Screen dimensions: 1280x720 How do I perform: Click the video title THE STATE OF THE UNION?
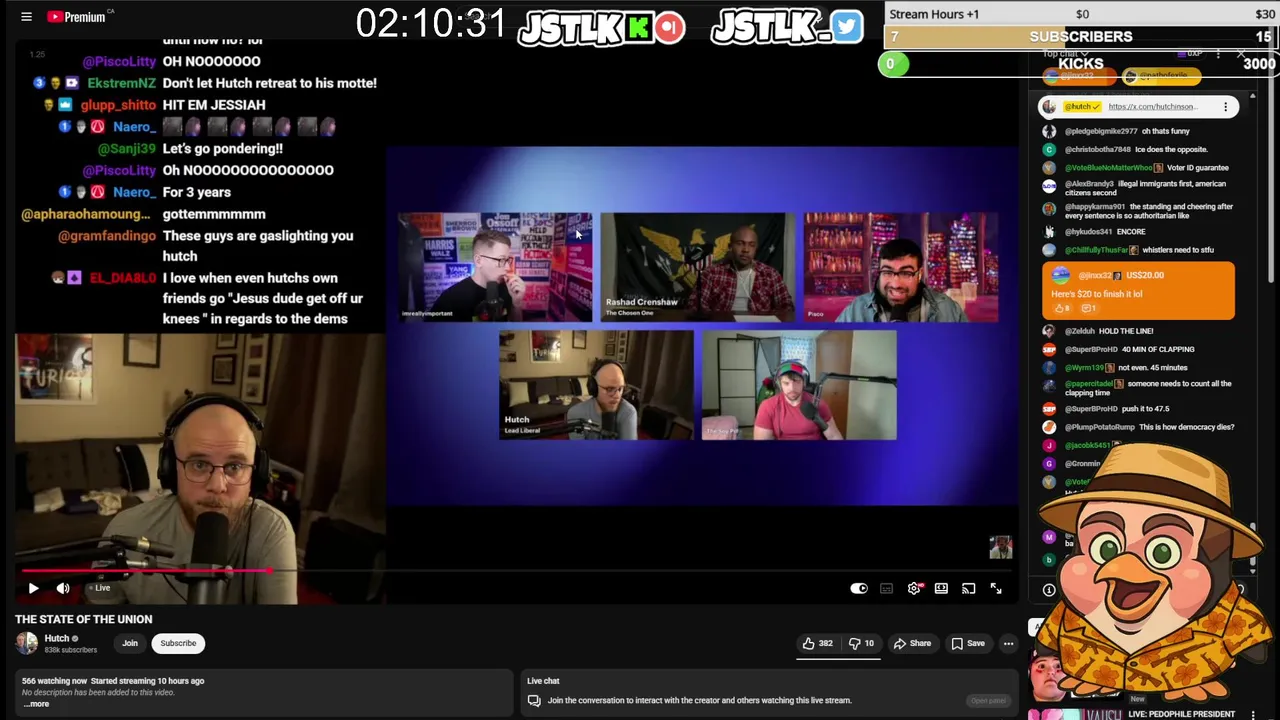[84, 619]
